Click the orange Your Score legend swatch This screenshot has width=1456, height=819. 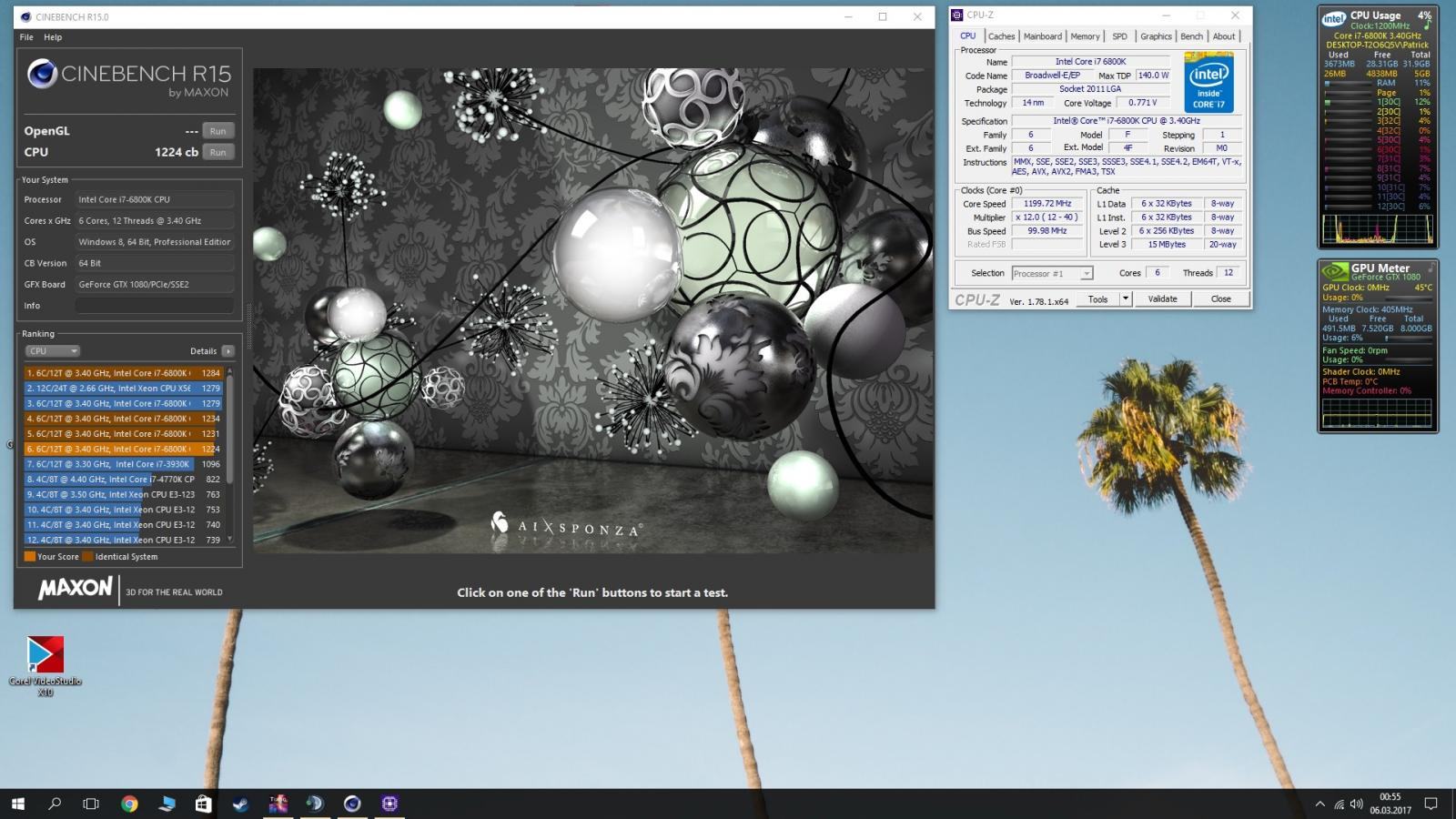tap(30, 557)
